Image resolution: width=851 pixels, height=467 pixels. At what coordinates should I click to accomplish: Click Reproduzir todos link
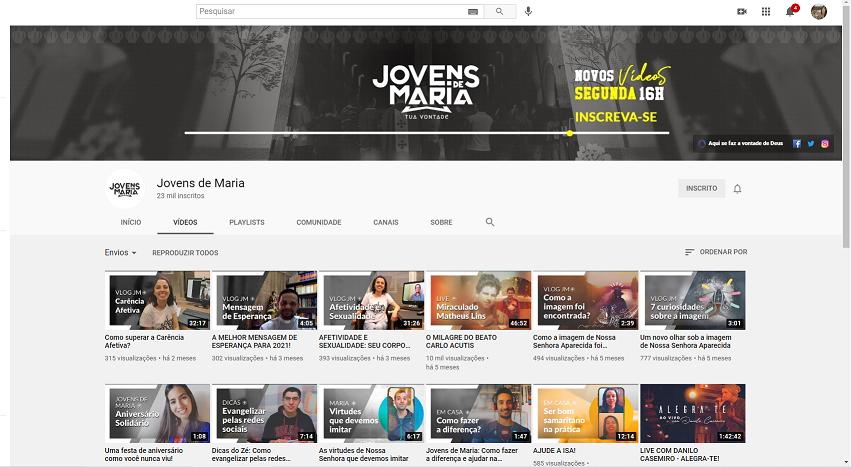tap(185, 253)
